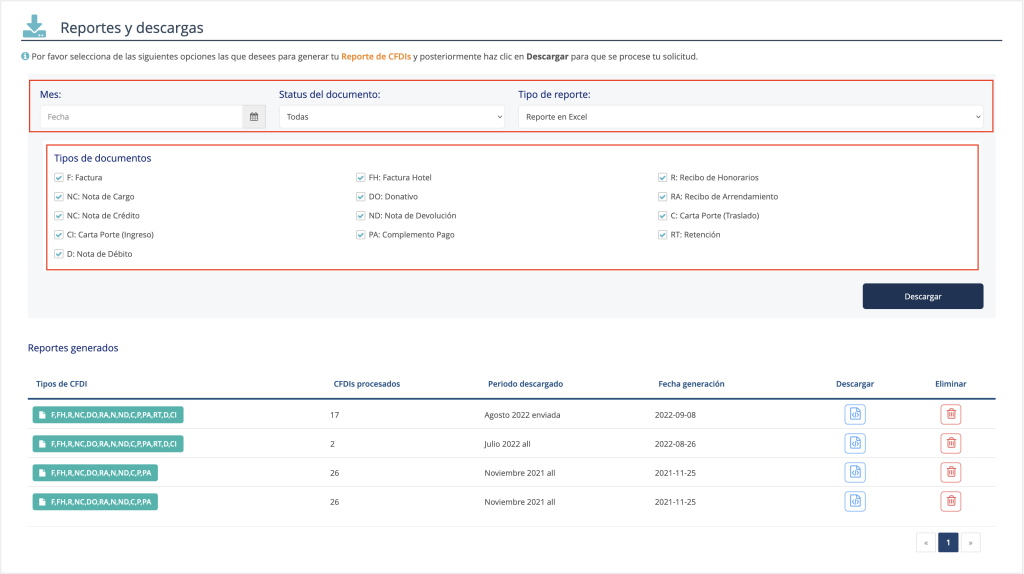Toggle the PA: Complemento Pago checkbox
The width and height of the screenshot is (1024, 574).
click(x=360, y=234)
